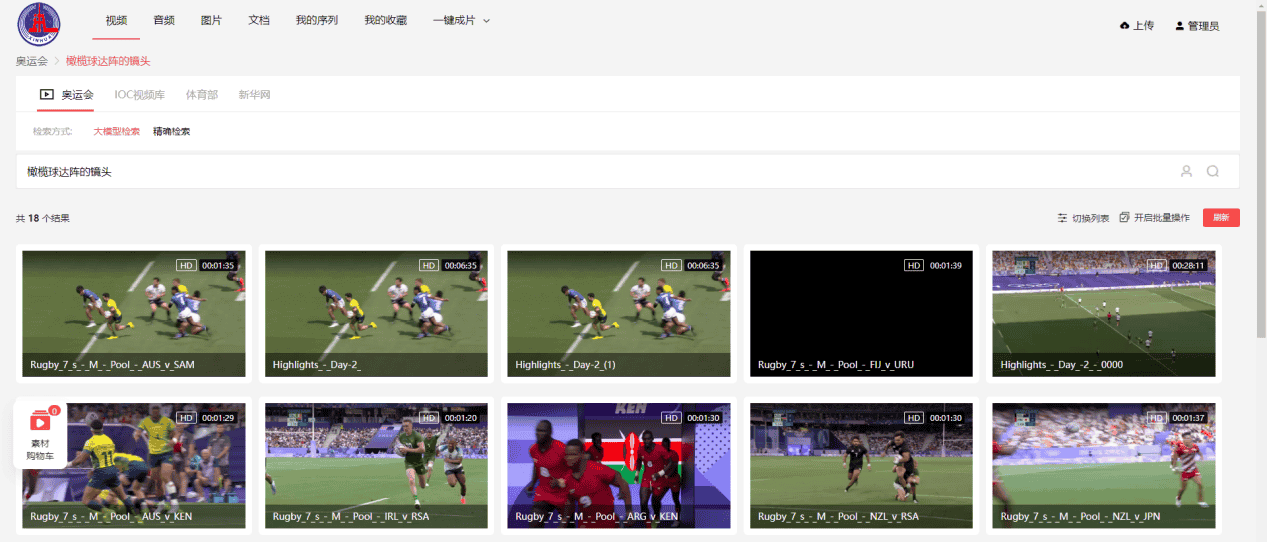Click the 切换列表 list view icon
The image size is (1267, 542).
pyautogui.click(x=1063, y=218)
